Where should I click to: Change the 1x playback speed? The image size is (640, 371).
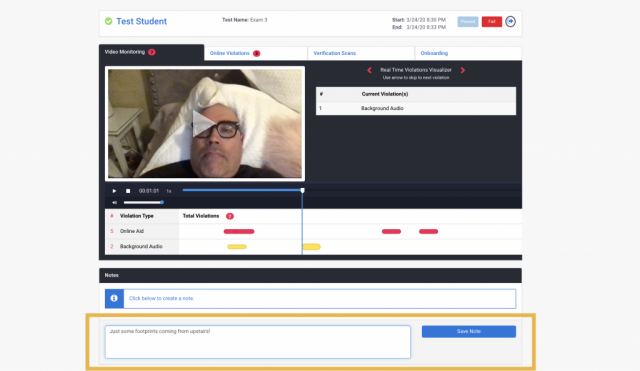[169, 191]
